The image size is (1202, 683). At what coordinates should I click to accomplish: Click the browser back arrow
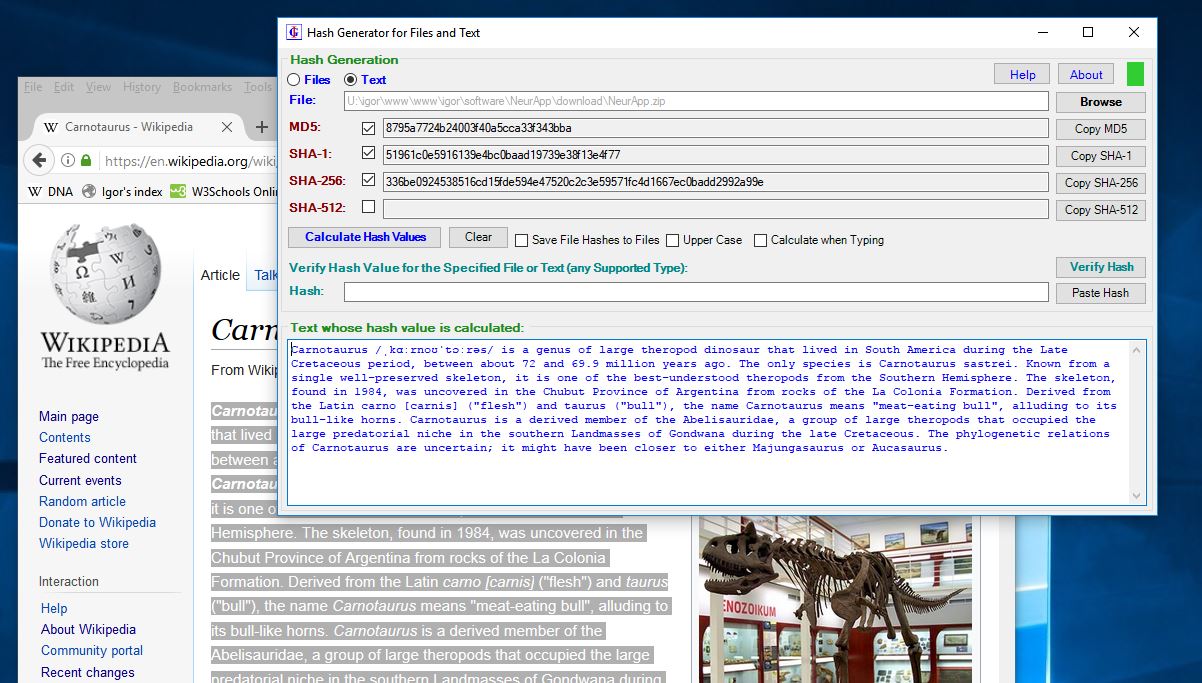[x=39, y=159]
